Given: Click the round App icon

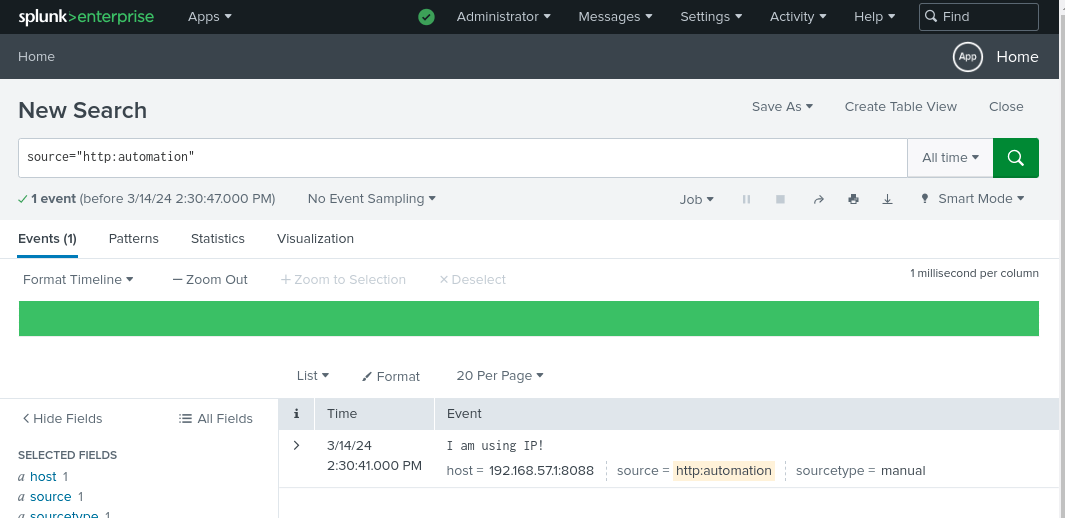Looking at the screenshot, I should click(967, 57).
